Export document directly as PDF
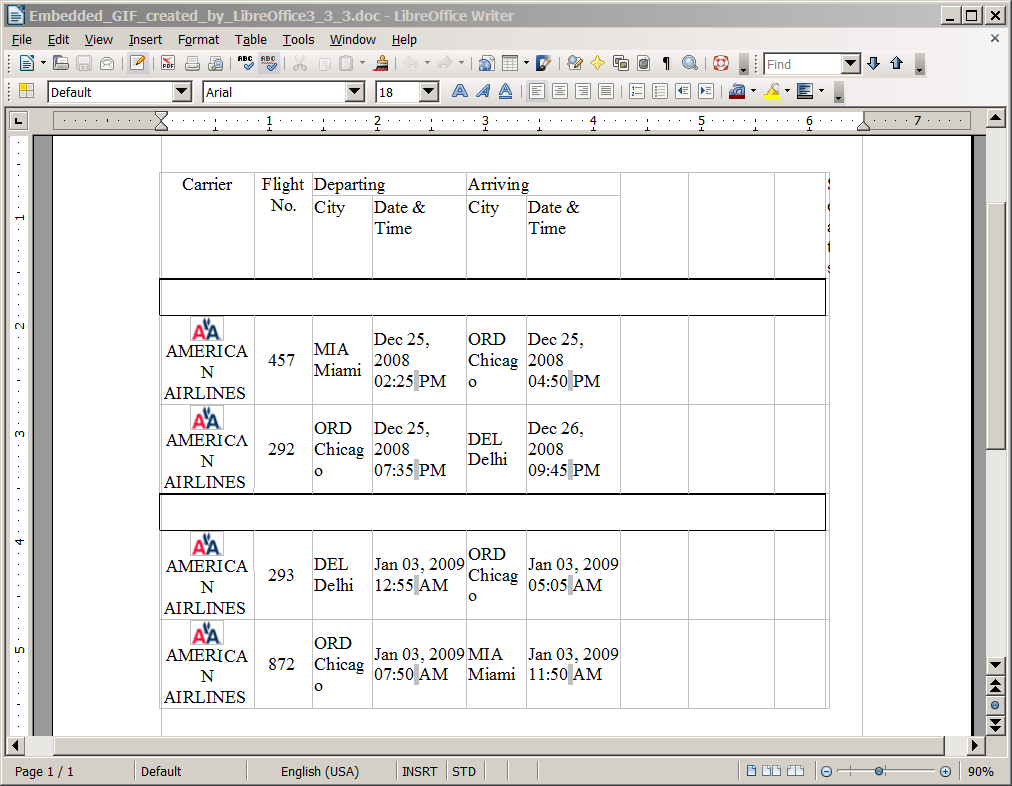Viewport: 1012px width, 786px height. pyautogui.click(x=167, y=63)
